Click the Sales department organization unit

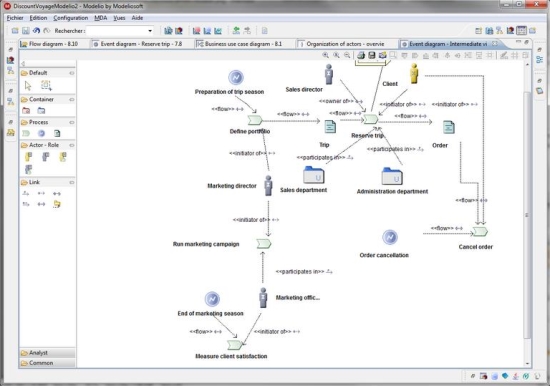tap(314, 175)
